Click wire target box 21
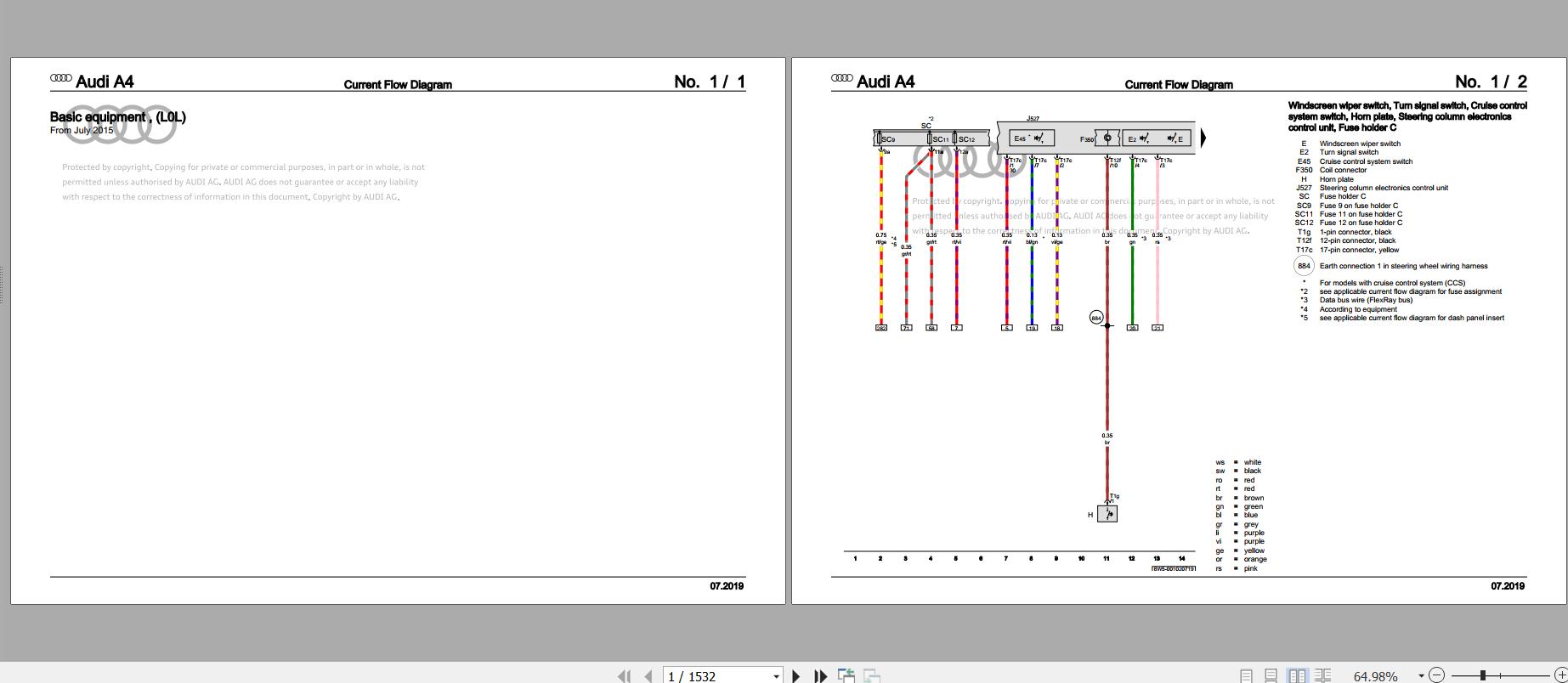Viewport: 1568px width, 683px height. click(x=1158, y=328)
